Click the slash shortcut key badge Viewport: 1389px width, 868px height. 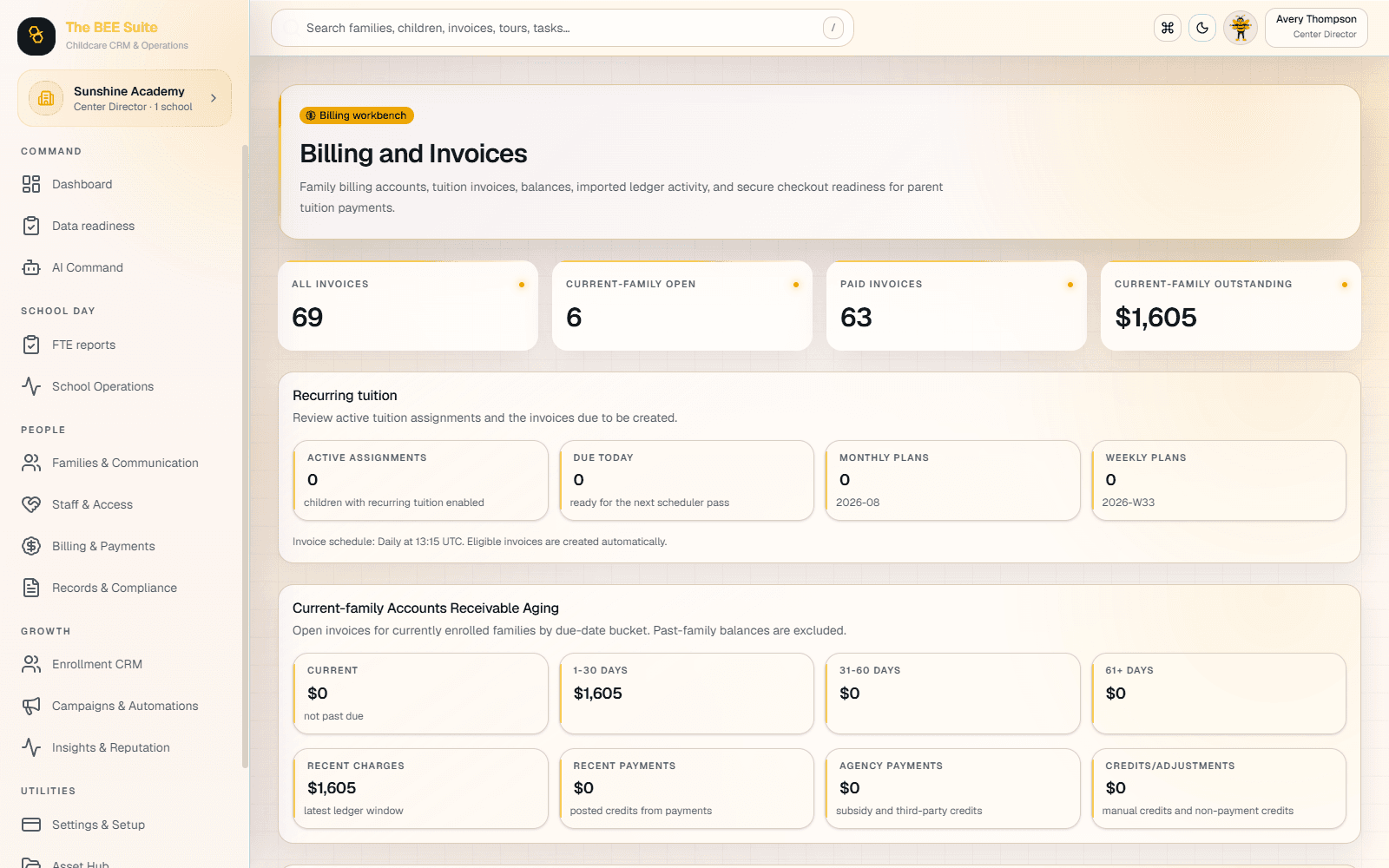click(833, 28)
